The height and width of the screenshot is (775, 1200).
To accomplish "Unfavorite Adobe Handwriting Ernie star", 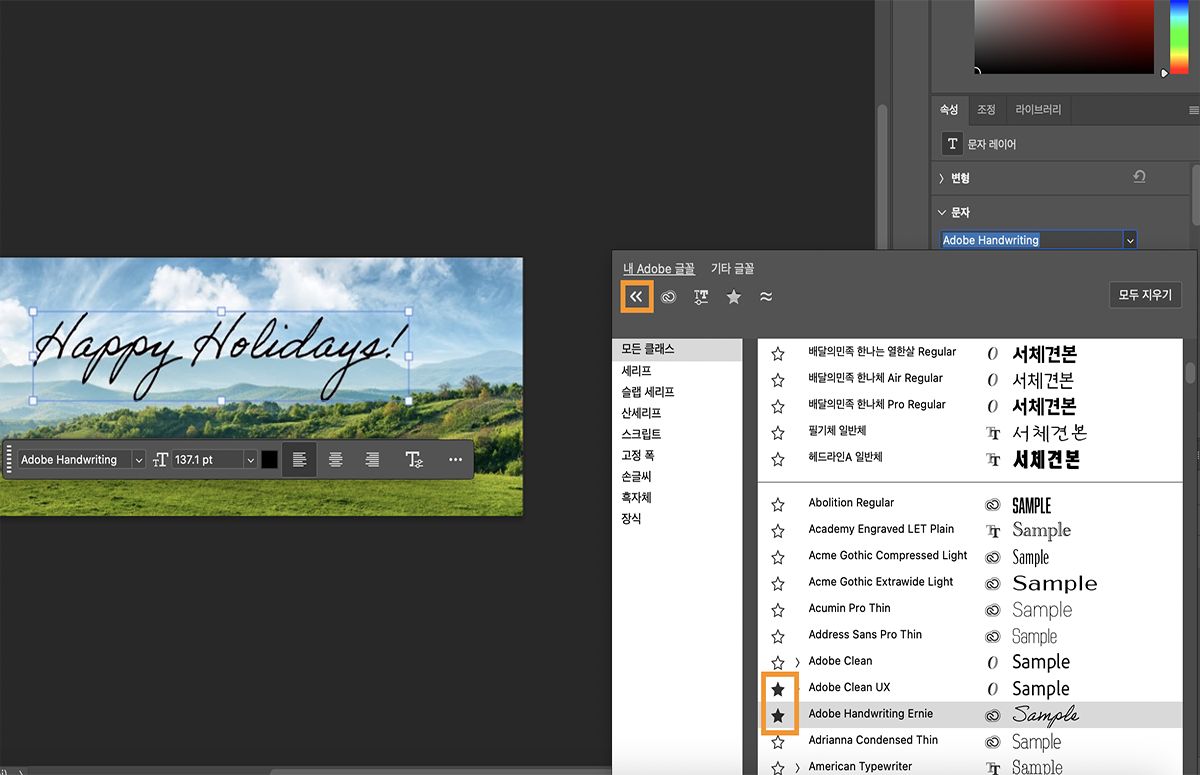I will [778, 715].
